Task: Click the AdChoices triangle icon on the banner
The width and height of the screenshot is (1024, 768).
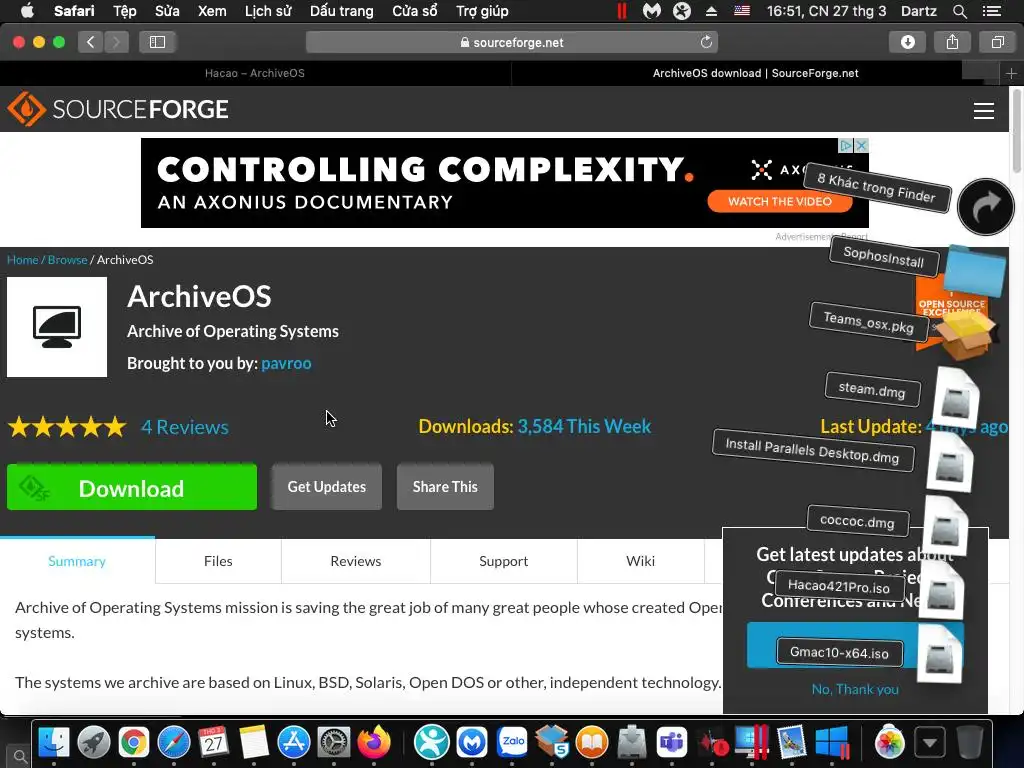Action: (847, 145)
